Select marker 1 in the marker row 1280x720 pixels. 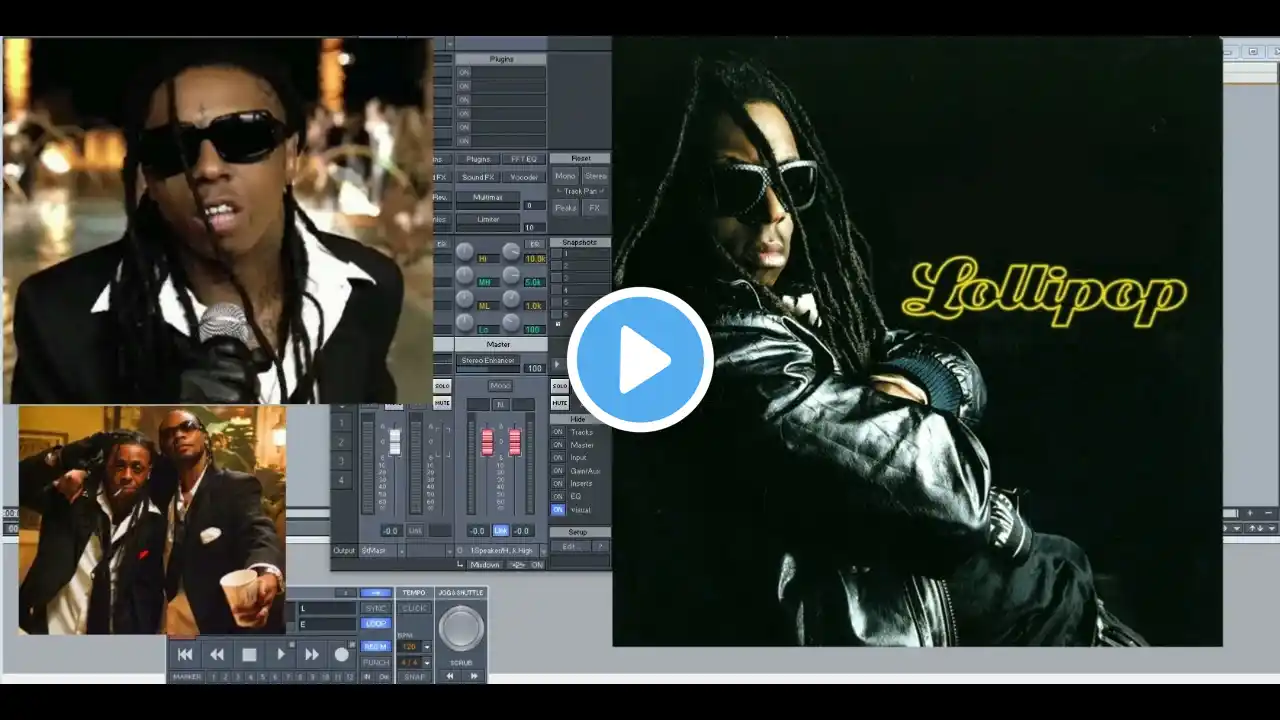(x=212, y=677)
